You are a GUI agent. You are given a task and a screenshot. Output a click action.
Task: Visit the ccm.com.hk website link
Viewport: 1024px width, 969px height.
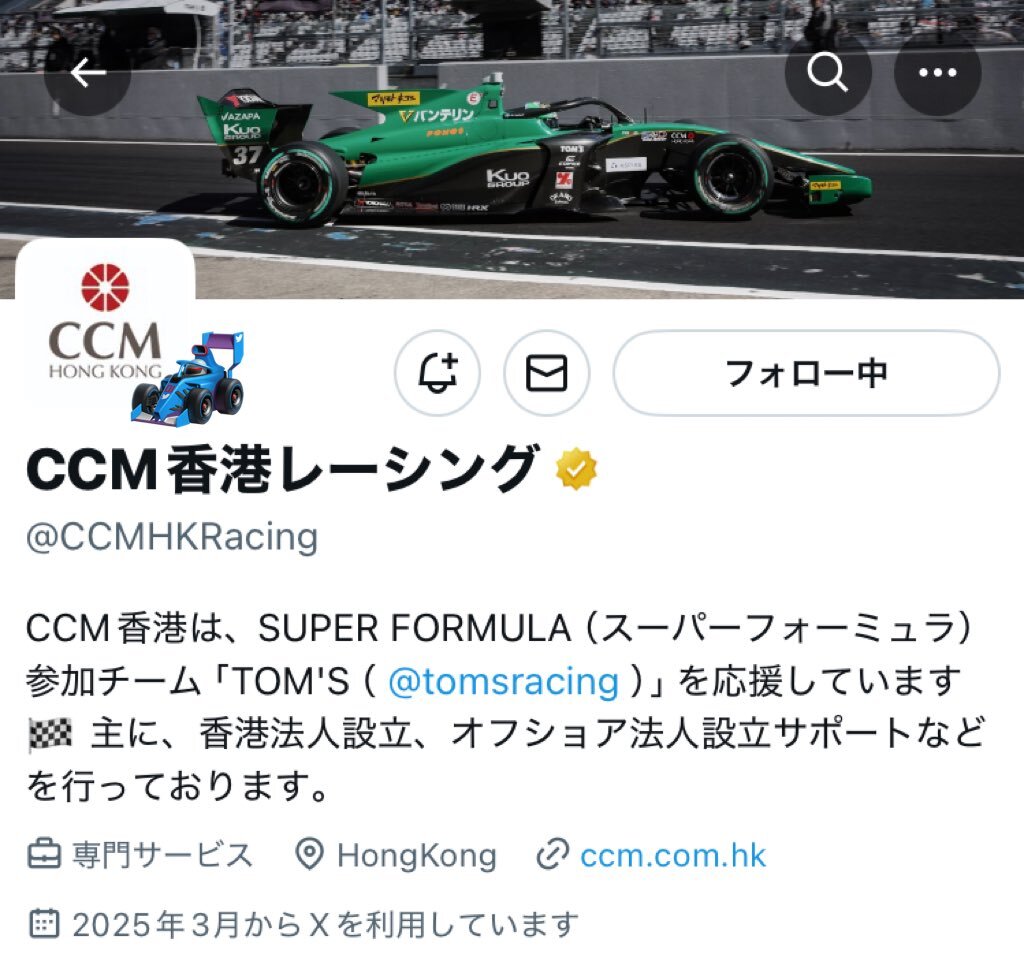click(673, 855)
